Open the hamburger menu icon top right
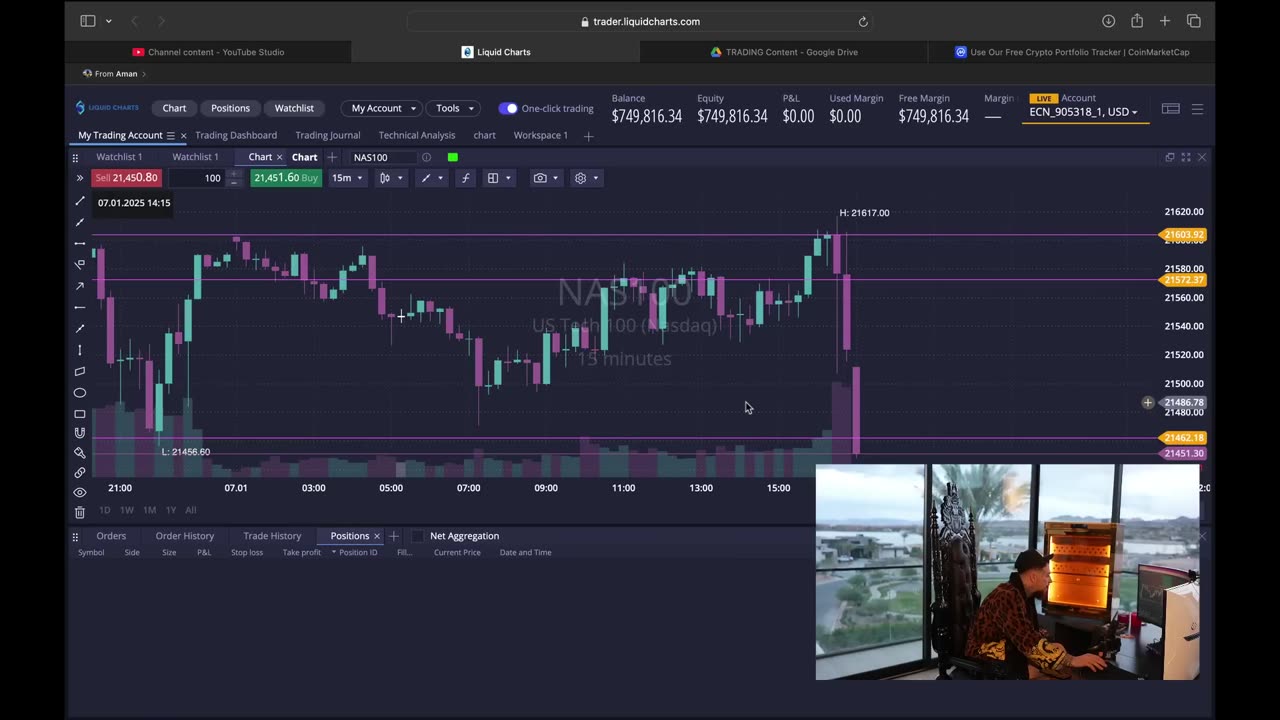The image size is (1280, 720). pos(1197,108)
